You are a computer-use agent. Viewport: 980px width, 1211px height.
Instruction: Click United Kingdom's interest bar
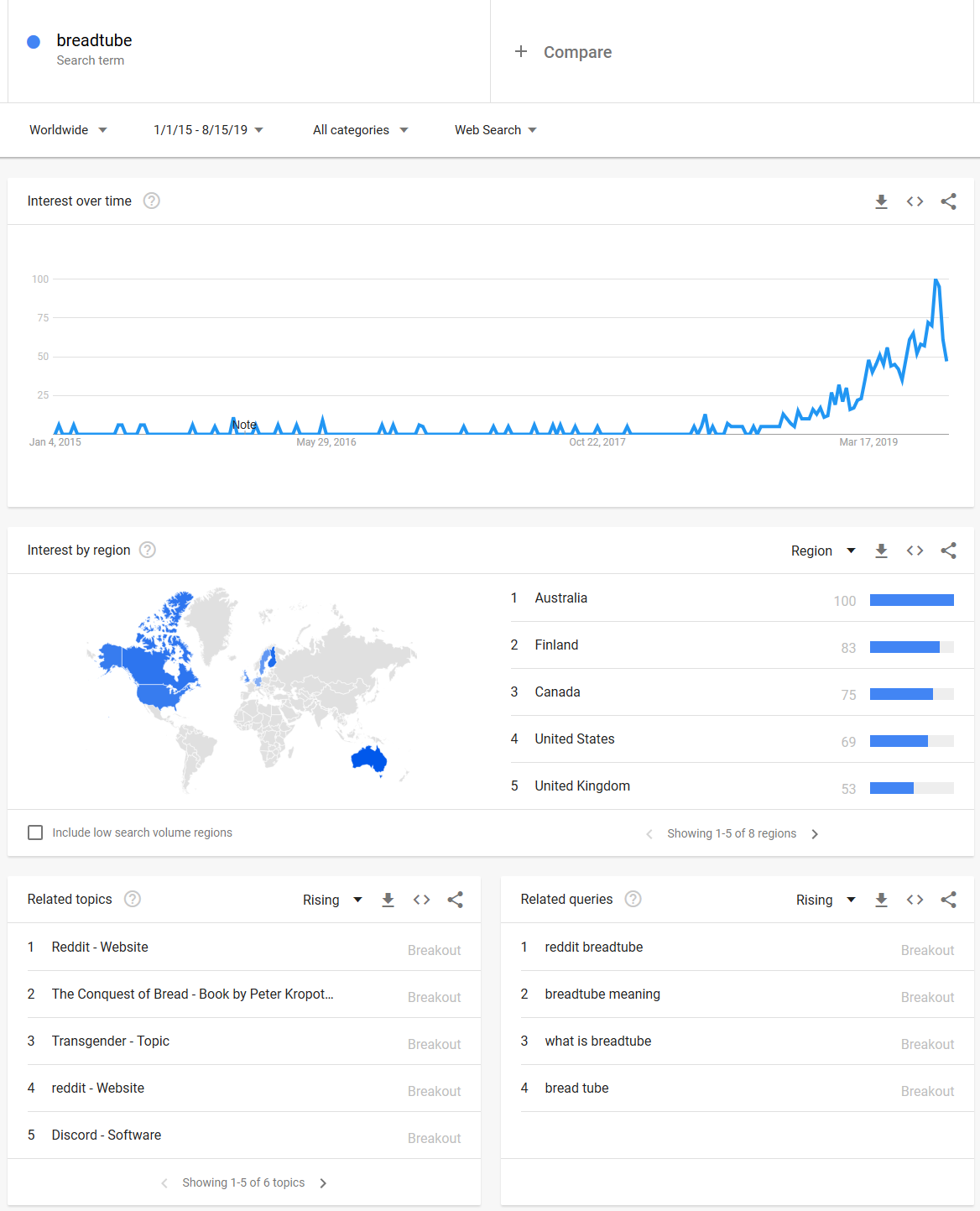coord(912,788)
